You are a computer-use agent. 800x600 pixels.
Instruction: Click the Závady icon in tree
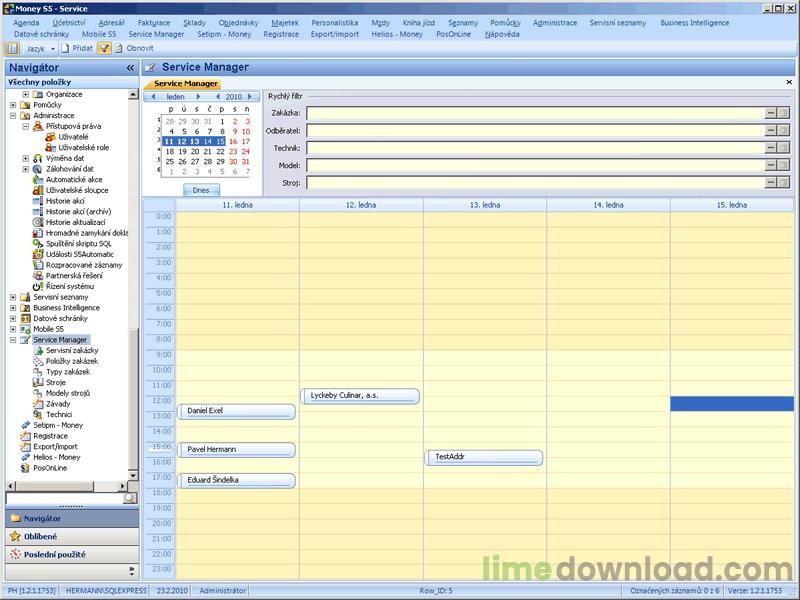[38, 404]
